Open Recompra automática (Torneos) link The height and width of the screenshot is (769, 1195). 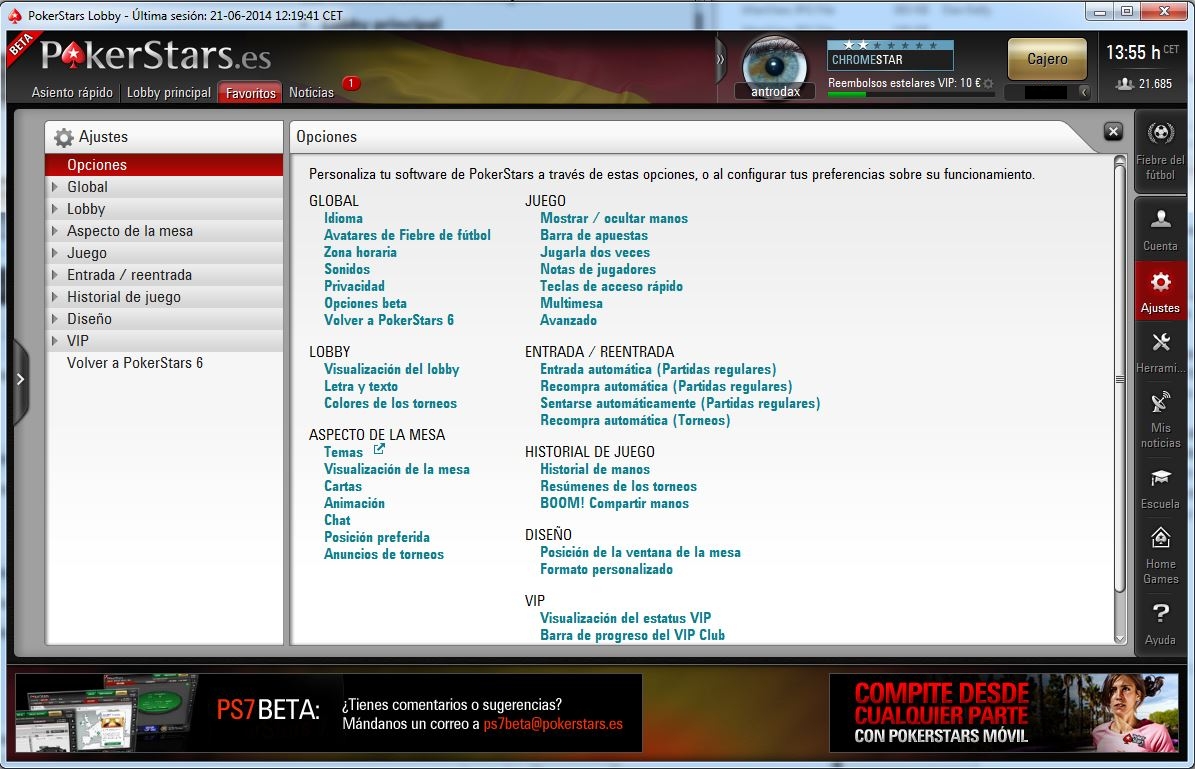(635, 420)
